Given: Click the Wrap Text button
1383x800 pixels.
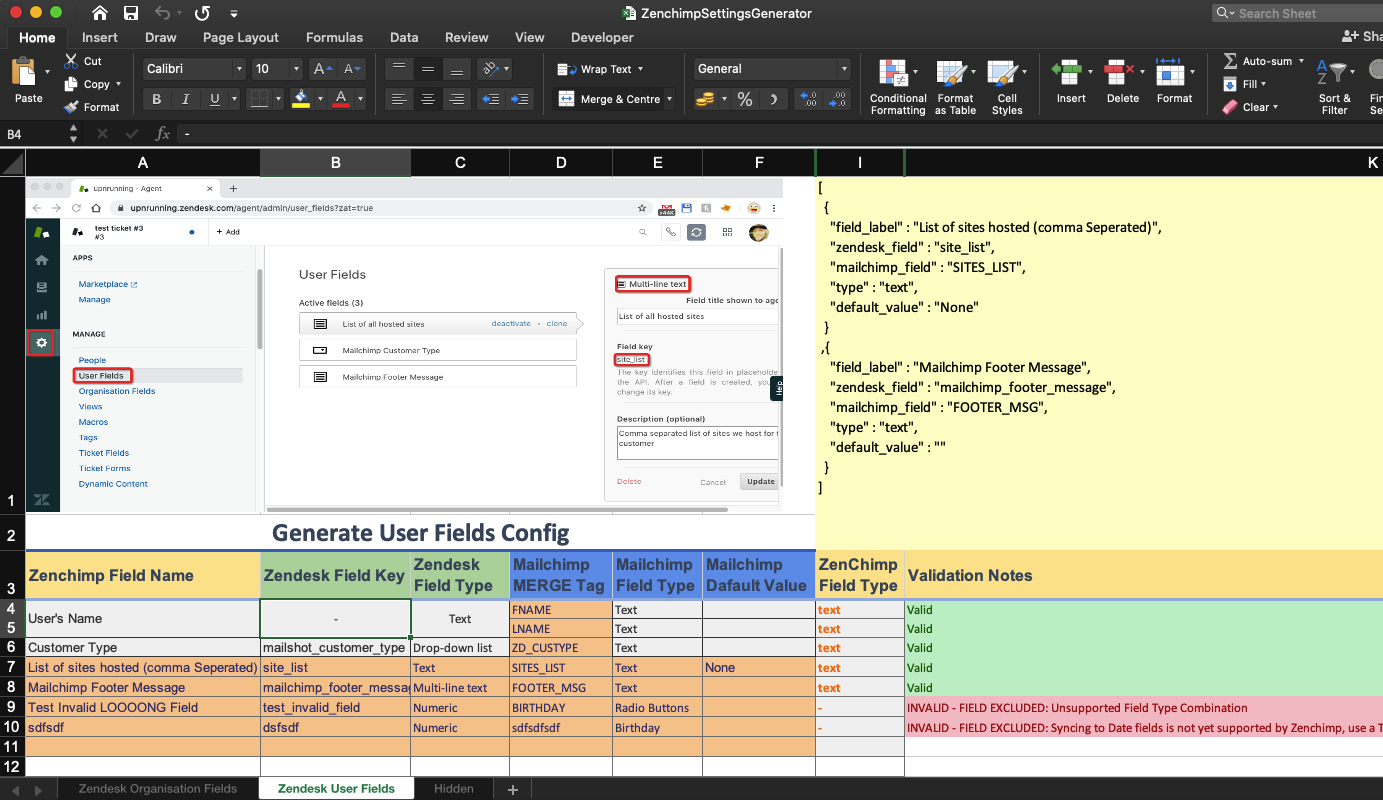Looking at the screenshot, I should tap(600, 69).
